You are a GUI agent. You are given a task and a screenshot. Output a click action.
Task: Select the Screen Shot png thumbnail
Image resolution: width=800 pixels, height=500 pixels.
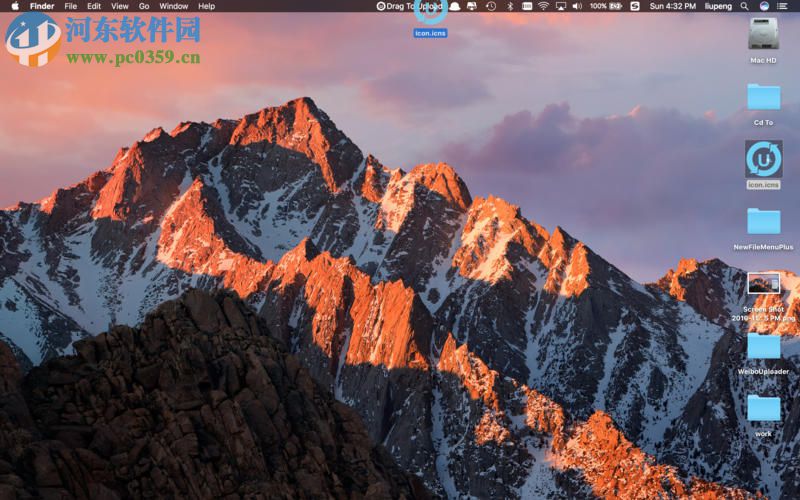point(763,283)
